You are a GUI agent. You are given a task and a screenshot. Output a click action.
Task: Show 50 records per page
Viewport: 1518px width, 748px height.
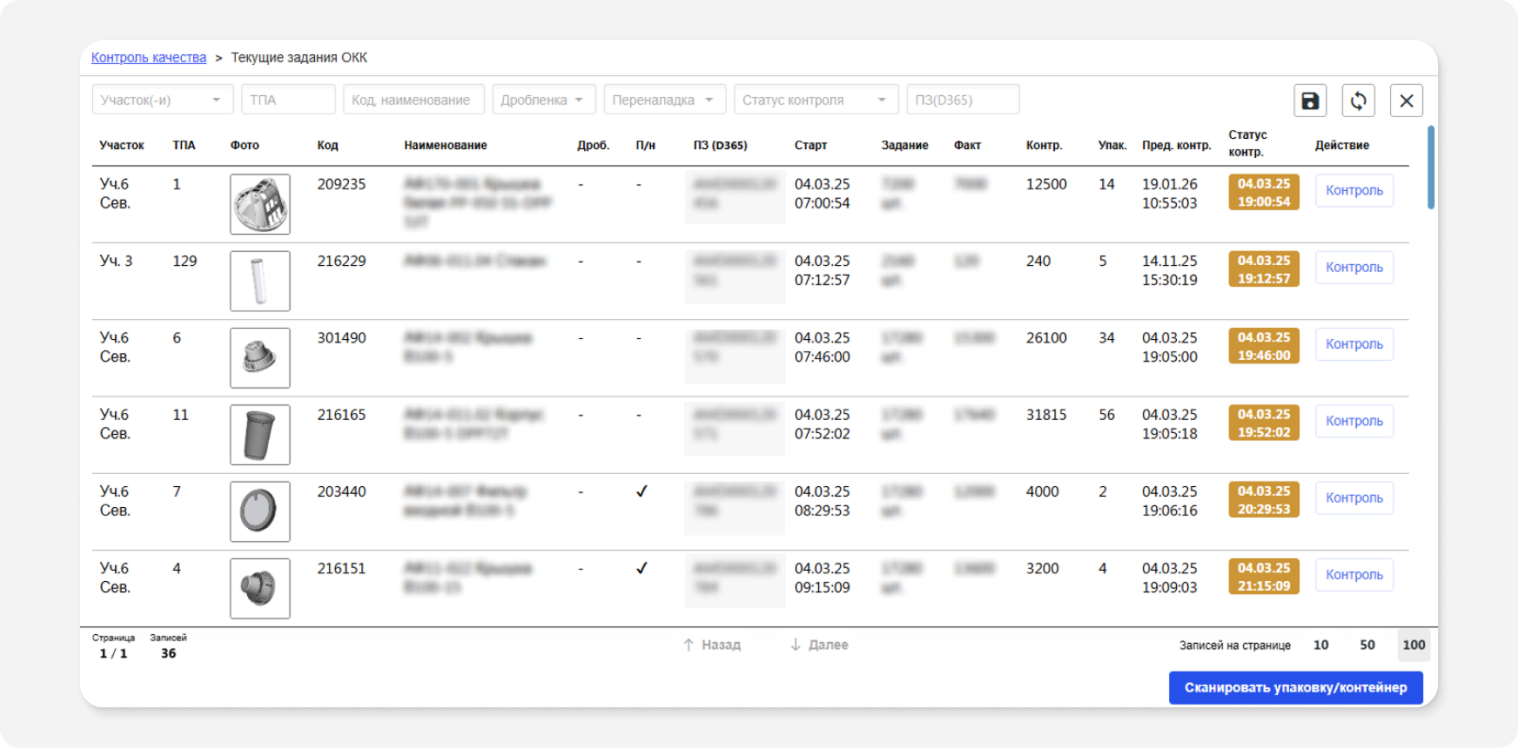(1367, 645)
